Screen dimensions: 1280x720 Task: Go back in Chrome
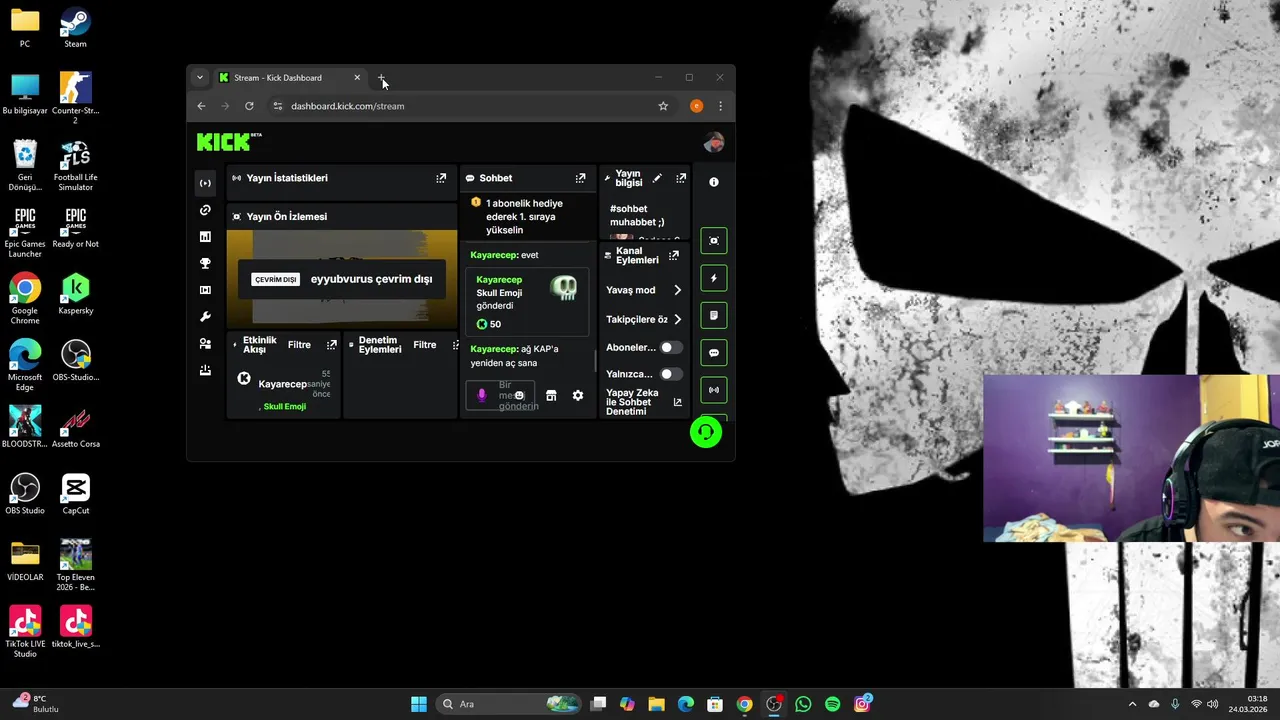(x=201, y=106)
